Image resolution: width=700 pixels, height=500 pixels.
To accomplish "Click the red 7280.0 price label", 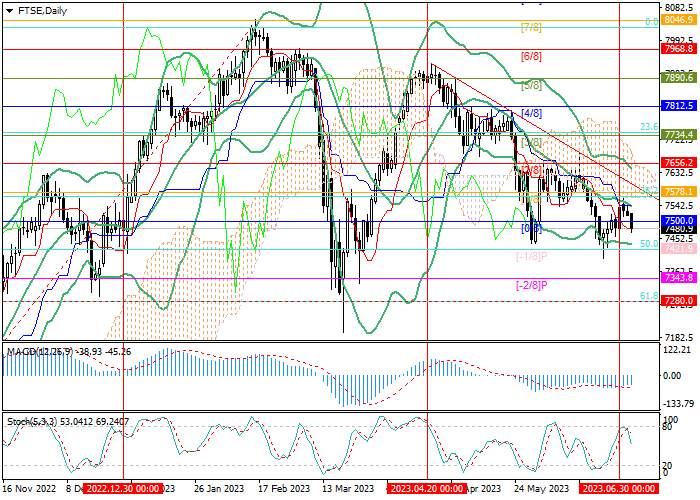I will pyautogui.click(x=679, y=300).
